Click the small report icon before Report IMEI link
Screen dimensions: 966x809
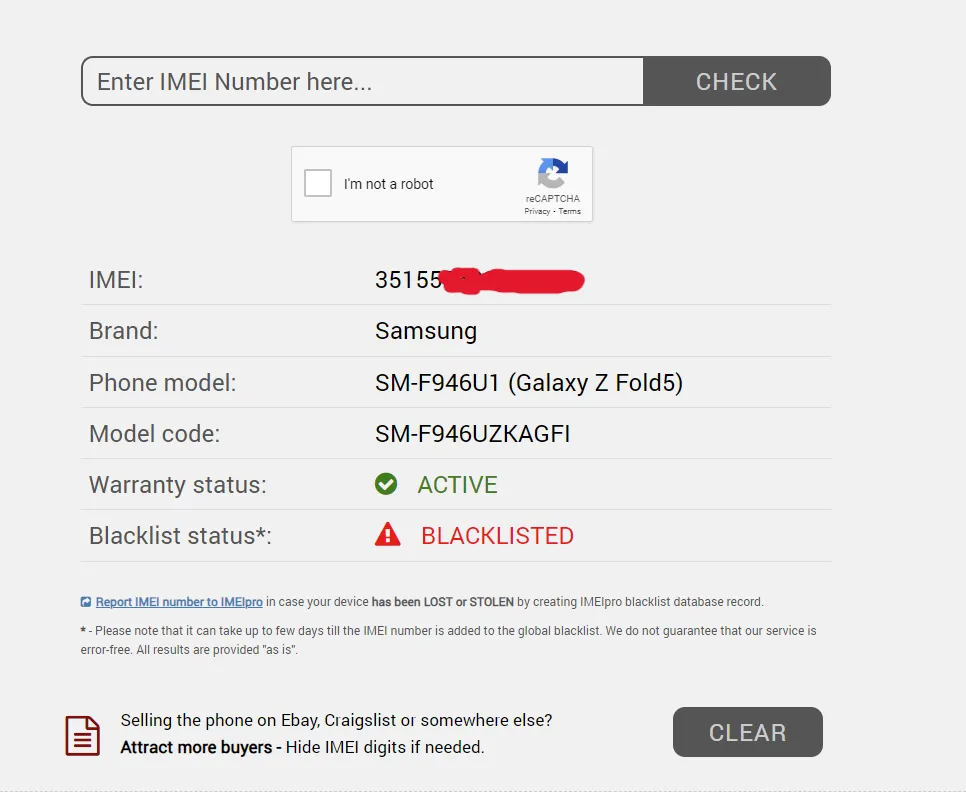click(85, 601)
